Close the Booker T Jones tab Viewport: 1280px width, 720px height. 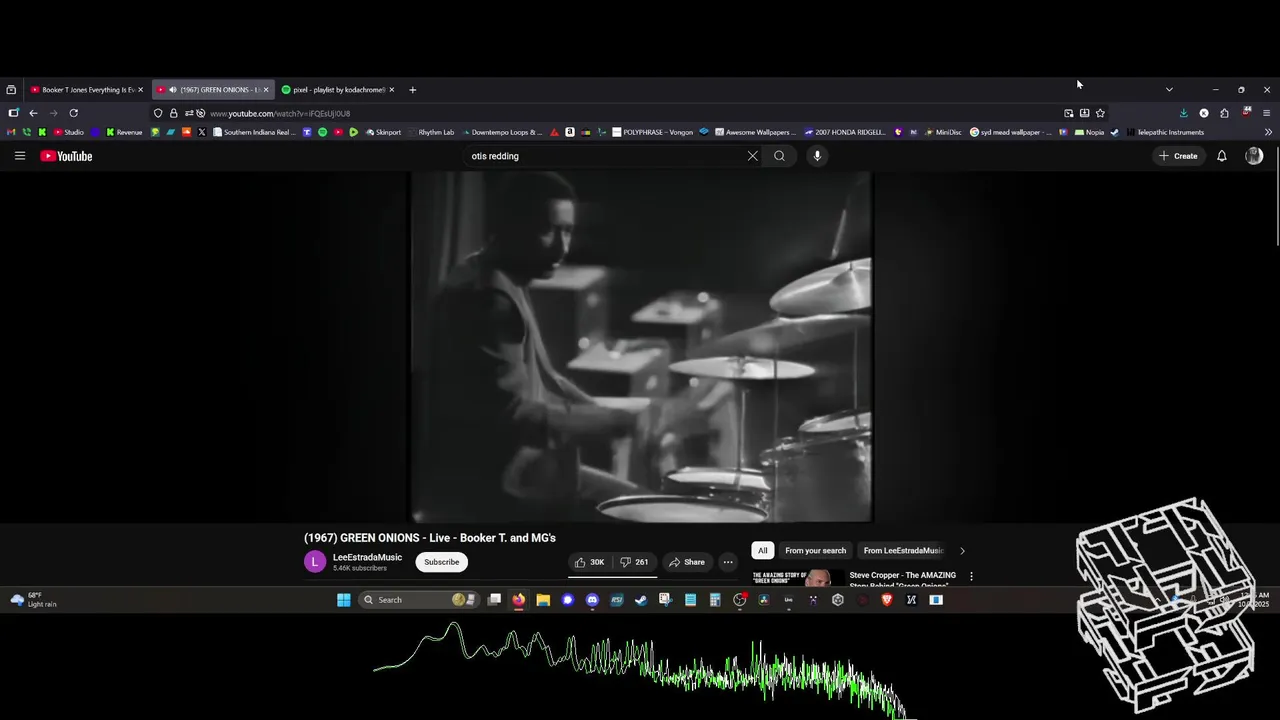point(141,90)
